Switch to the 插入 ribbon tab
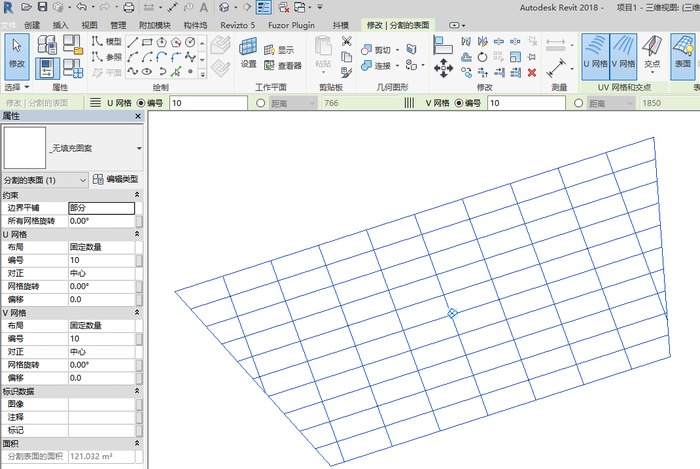 (x=61, y=23)
